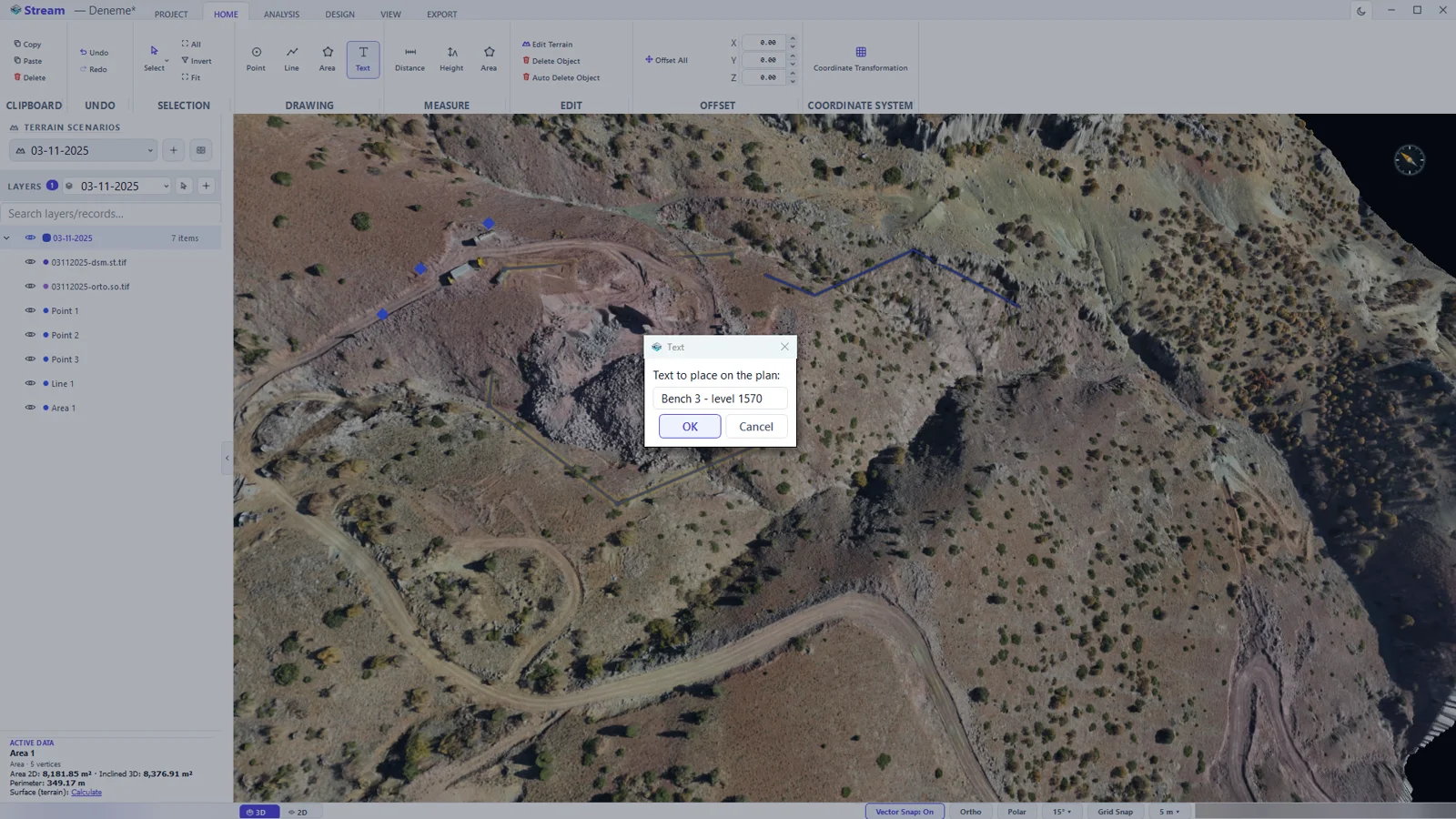Screen dimensions: 1456x819
Task: Open the DESIGN tab
Action: click(x=339, y=14)
